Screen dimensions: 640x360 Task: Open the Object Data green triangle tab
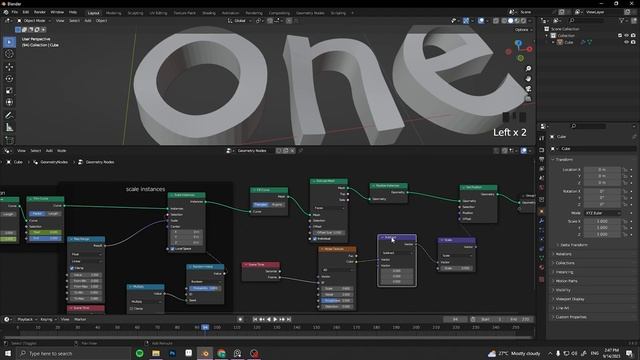542,258
